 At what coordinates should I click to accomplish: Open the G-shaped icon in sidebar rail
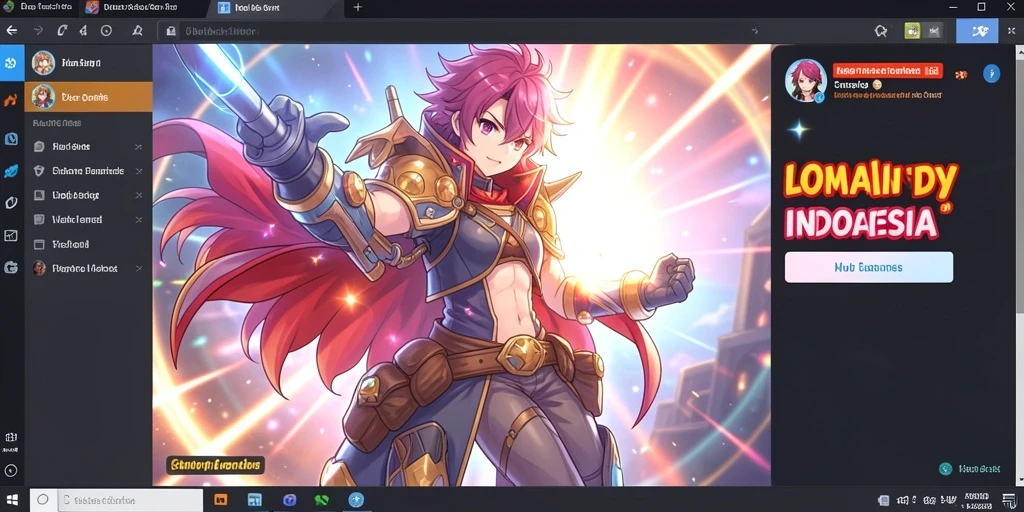coord(11,267)
